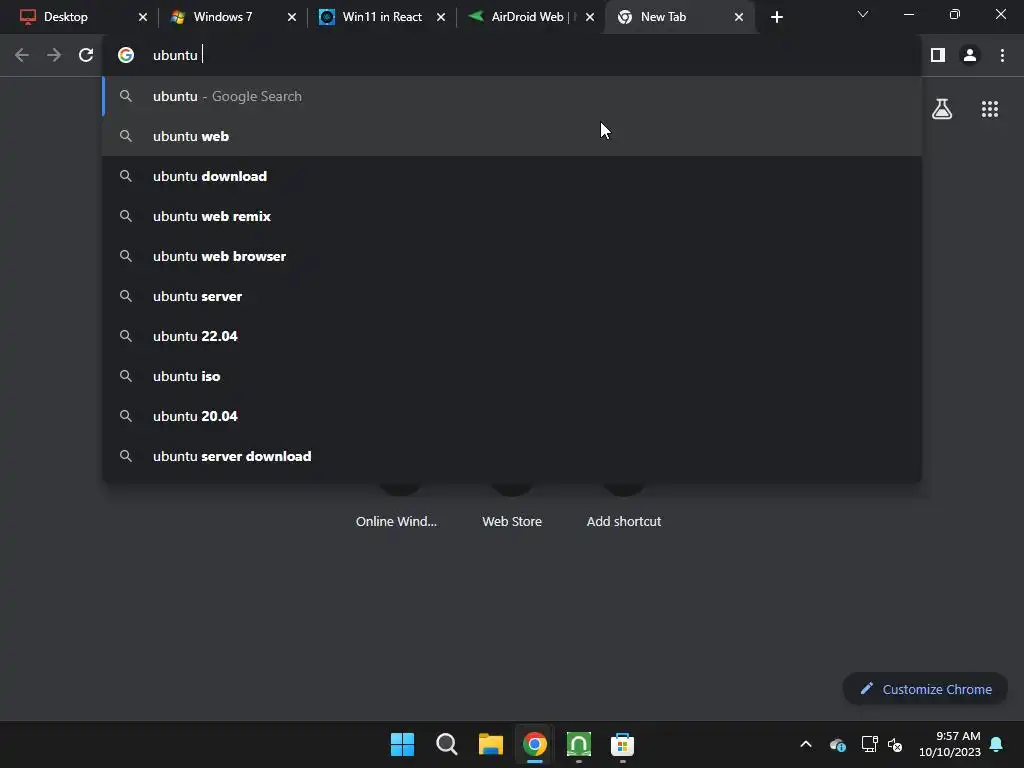The image size is (1024, 768).
Task: Select 'ubuntu - Google Search' suggestion
Action: 512,96
